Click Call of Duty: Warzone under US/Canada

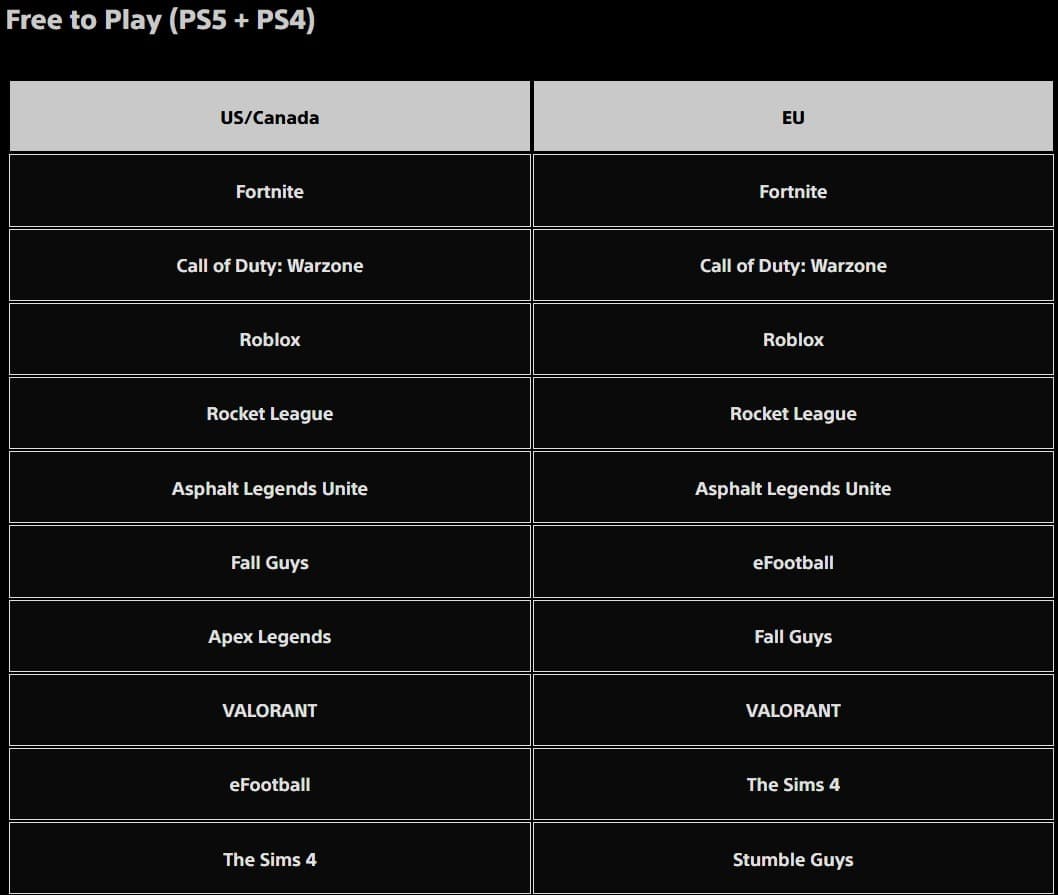pos(270,265)
